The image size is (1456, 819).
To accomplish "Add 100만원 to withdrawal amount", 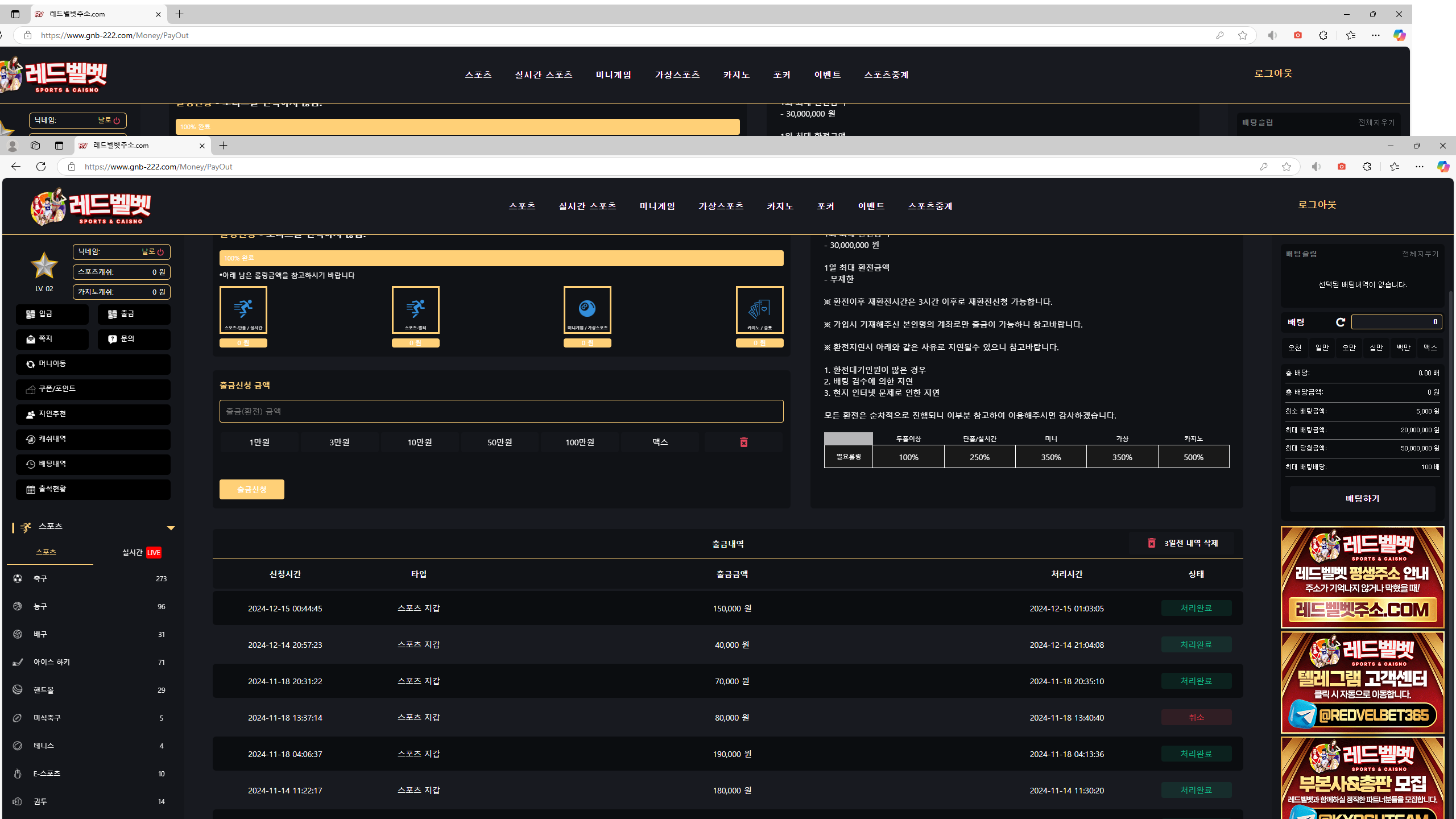I will pyautogui.click(x=580, y=442).
